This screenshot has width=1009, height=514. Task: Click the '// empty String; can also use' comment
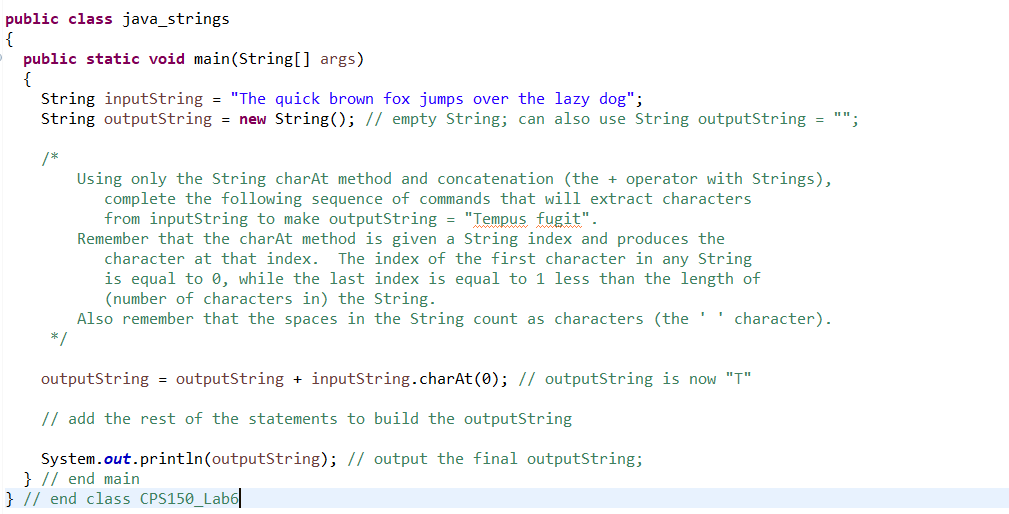[x=611, y=119]
